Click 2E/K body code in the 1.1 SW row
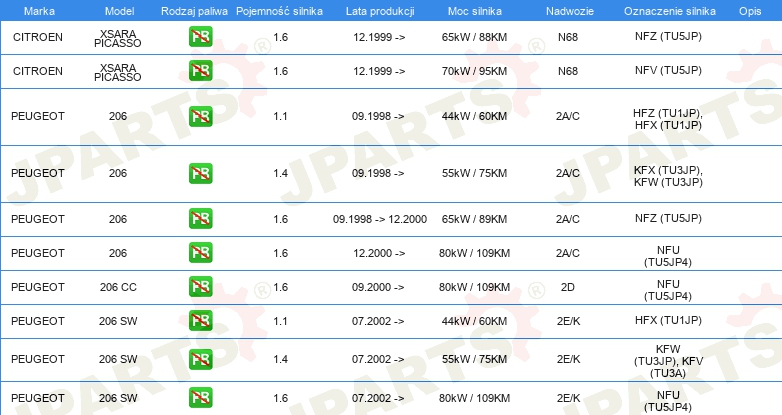 tap(569, 321)
